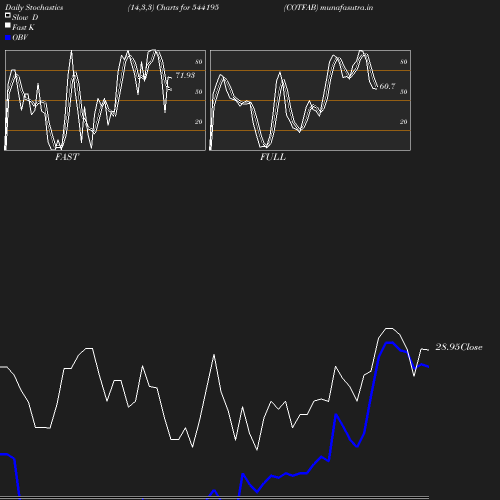The height and width of the screenshot is (500, 500).
Task: Select '(14,3,3) Charts for 544195' heading
Action: click(x=173, y=8)
